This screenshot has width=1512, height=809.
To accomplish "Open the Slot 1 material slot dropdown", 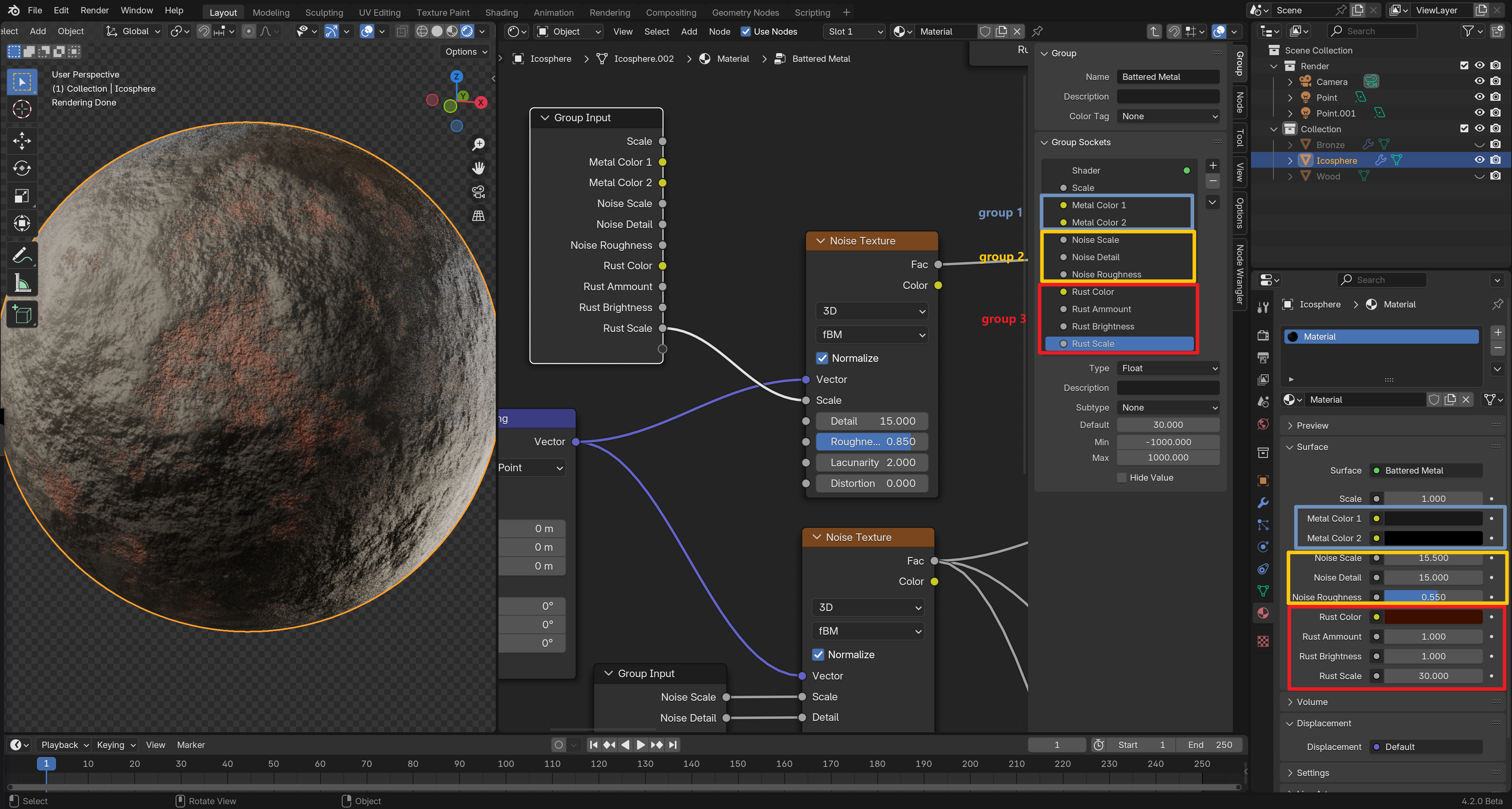I will [854, 31].
